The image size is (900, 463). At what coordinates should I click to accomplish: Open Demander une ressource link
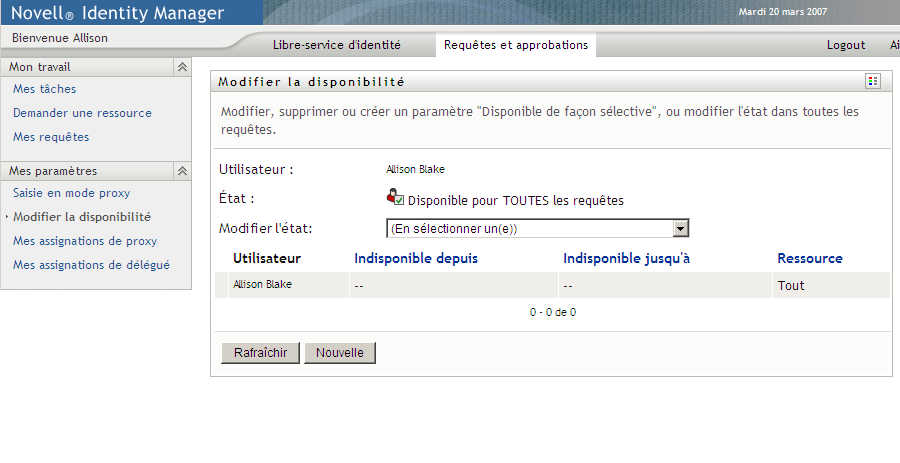pos(82,113)
